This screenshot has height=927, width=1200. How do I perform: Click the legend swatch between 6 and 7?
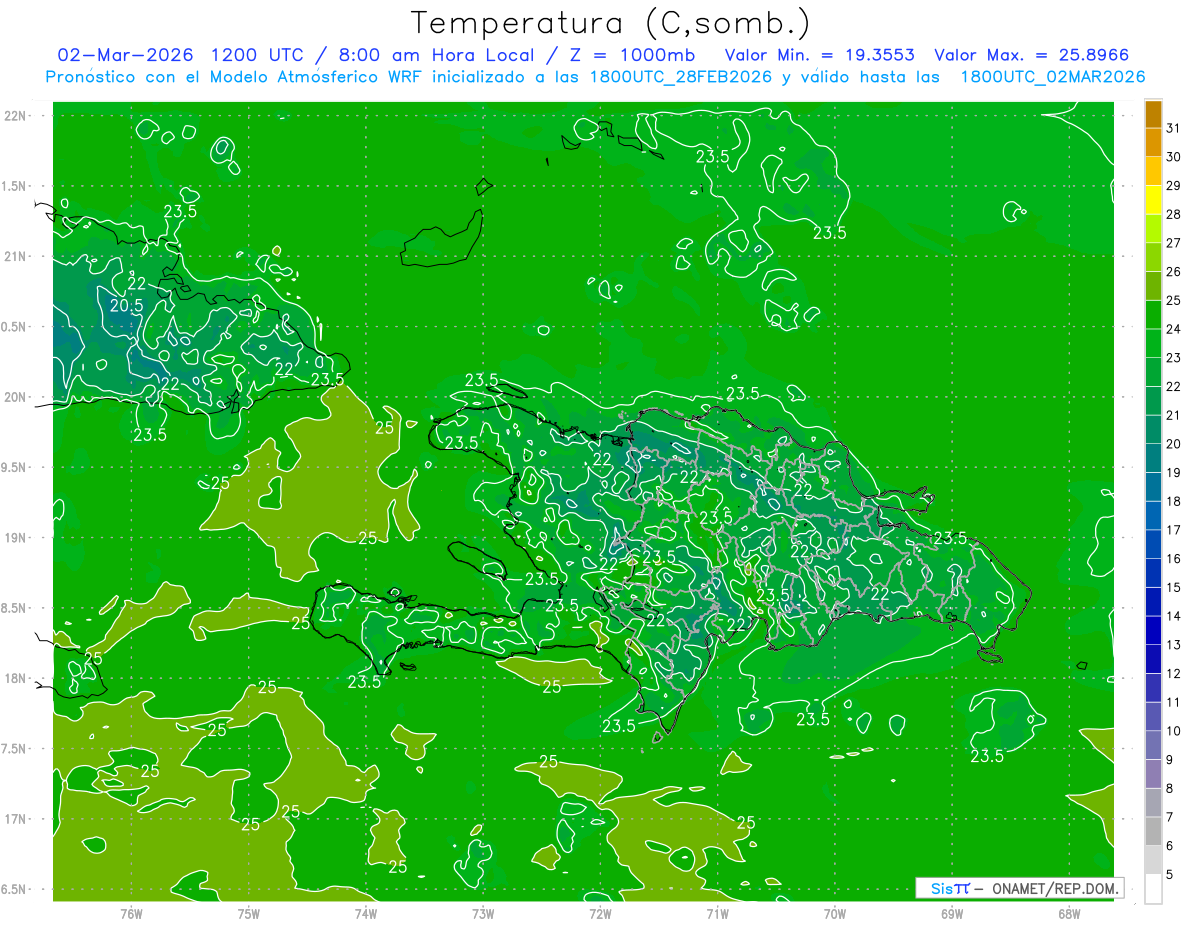(x=1153, y=831)
